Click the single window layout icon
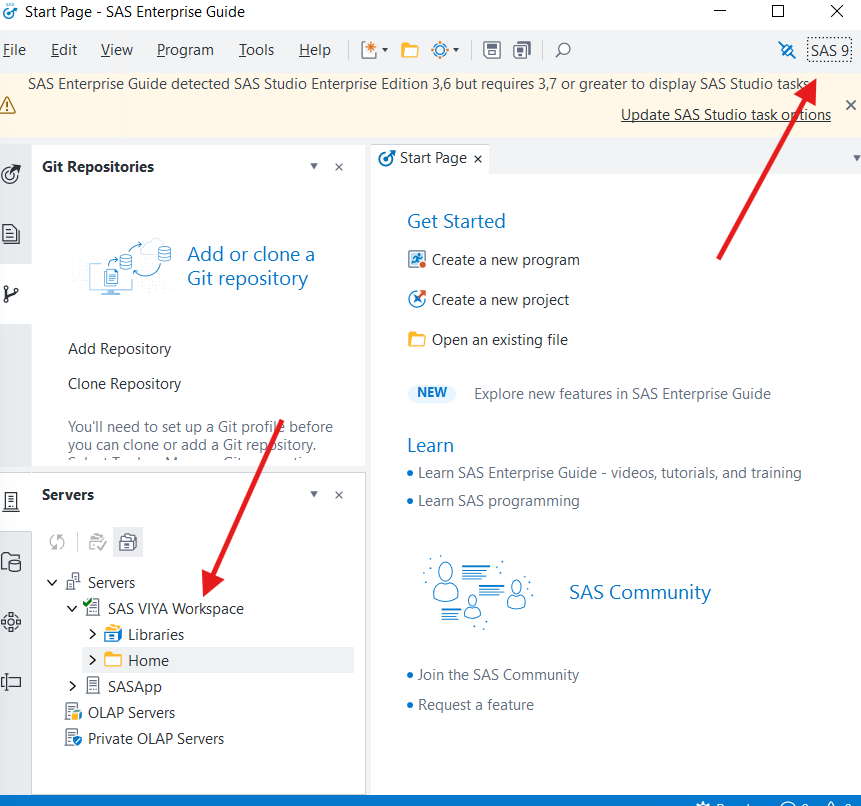 (491, 49)
